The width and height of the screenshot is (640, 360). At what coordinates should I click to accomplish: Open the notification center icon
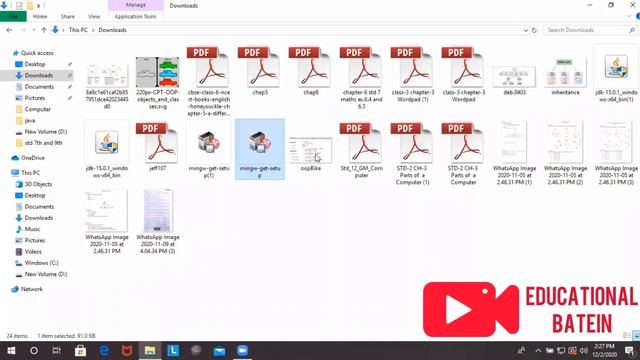(x=630, y=351)
